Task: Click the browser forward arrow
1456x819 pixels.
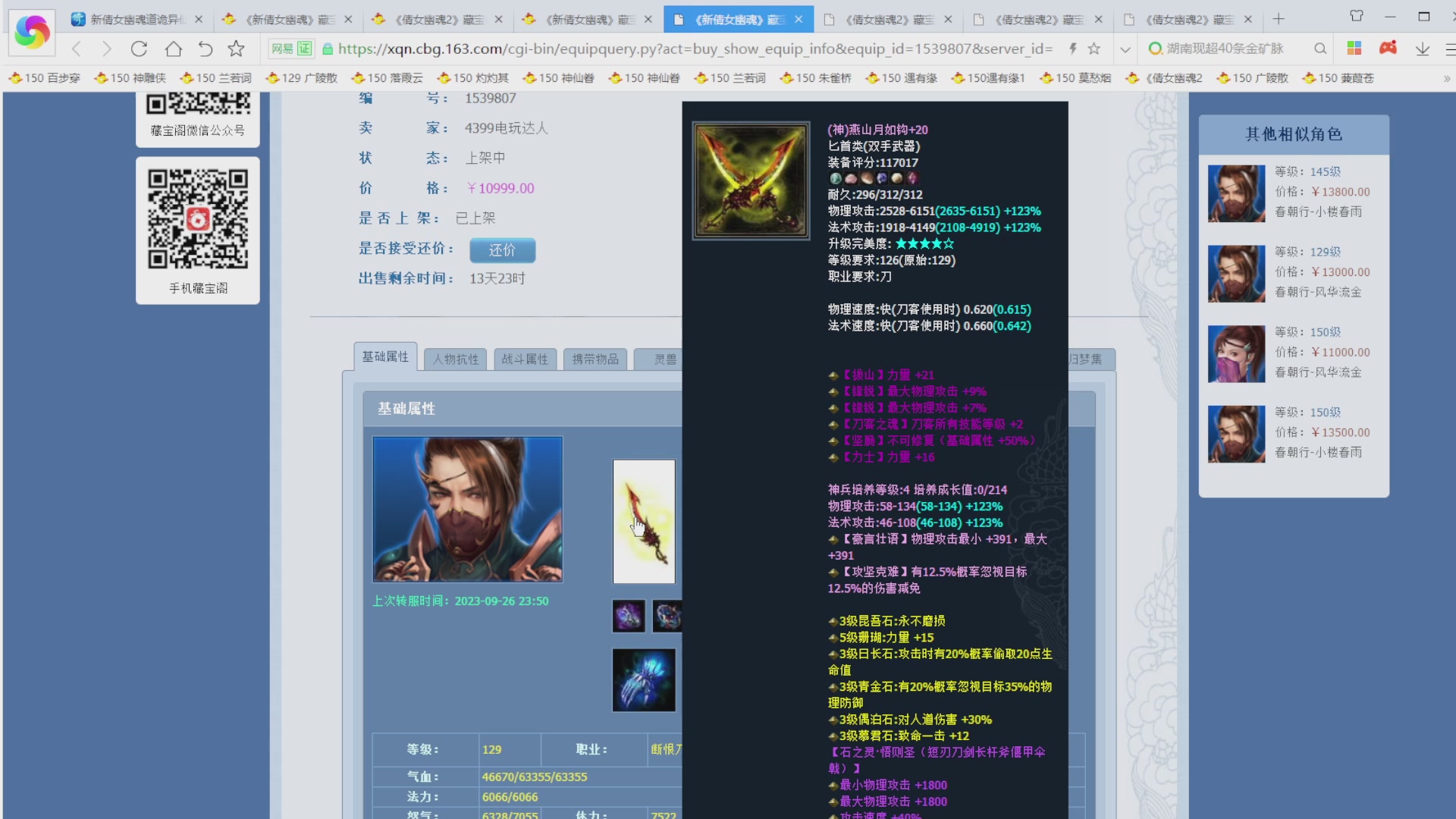Action: [x=107, y=49]
